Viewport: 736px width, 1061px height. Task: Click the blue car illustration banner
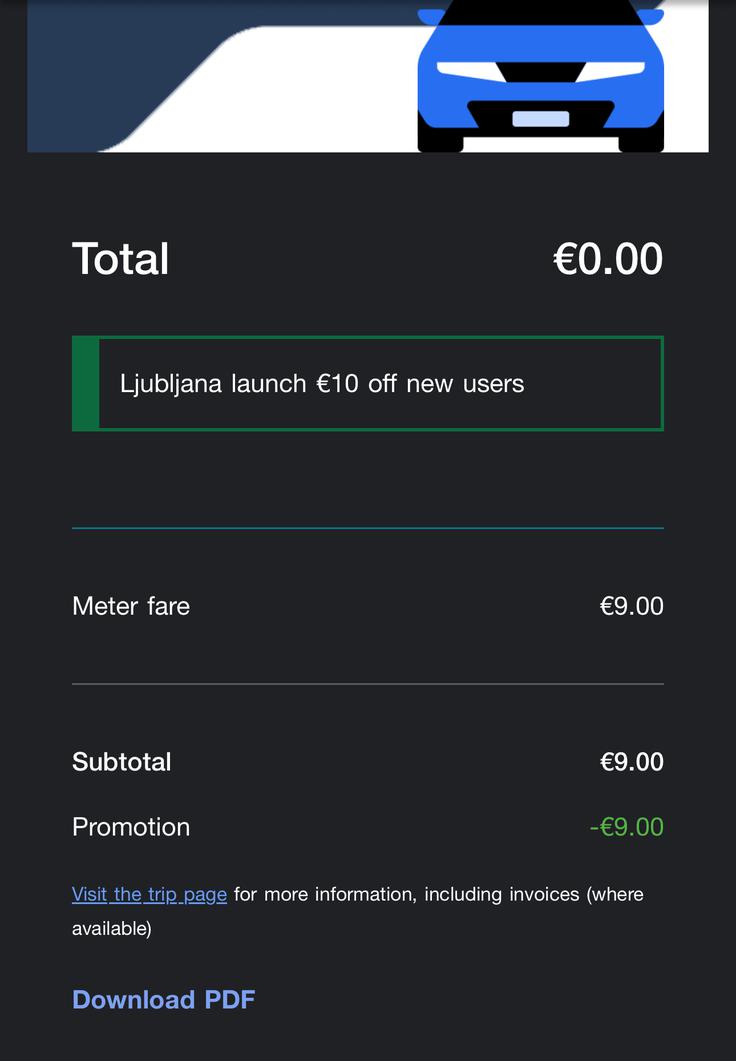pyautogui.click(x=368, y=76)
